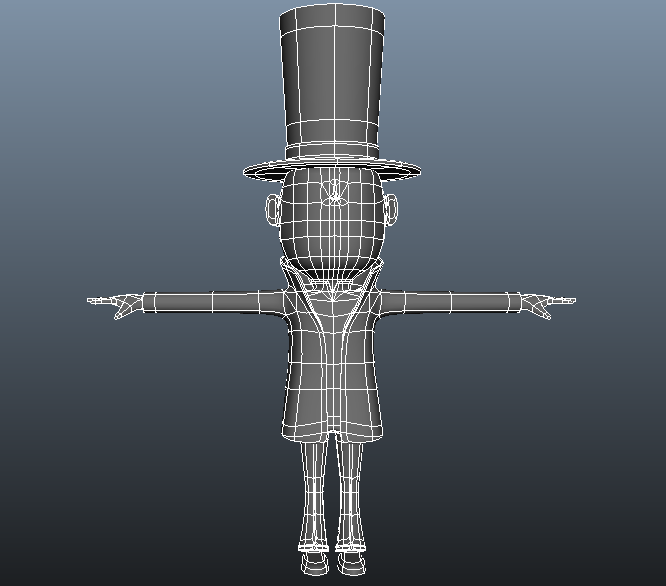Image resolution: width=666 pixels, height=586 pixels.
Task: Select the leg on the left side
Action: click(x=314, y=493)
